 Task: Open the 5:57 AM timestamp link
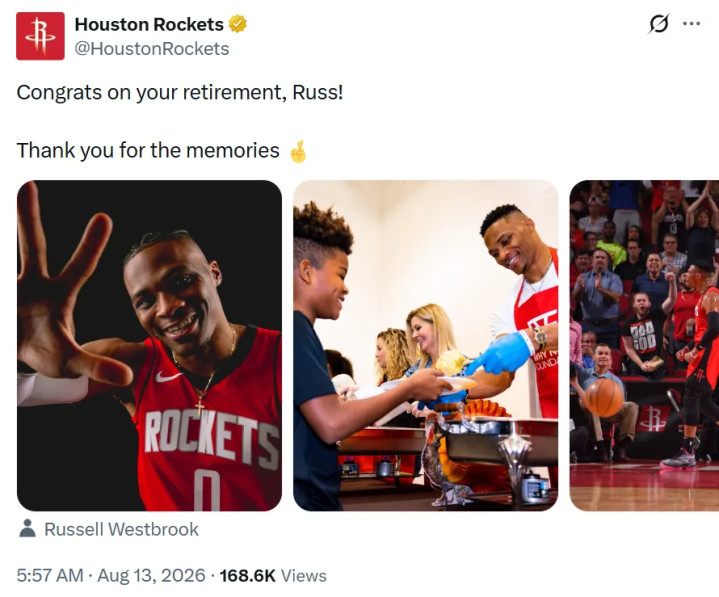50,575
